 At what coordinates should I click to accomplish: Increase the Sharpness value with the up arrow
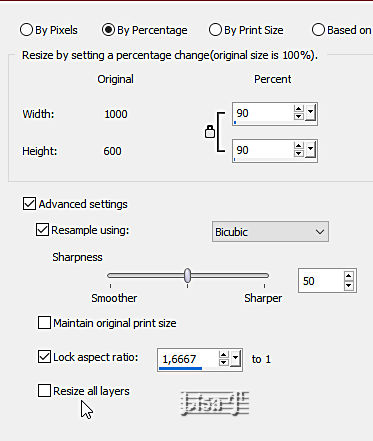[x=349, y=276]
